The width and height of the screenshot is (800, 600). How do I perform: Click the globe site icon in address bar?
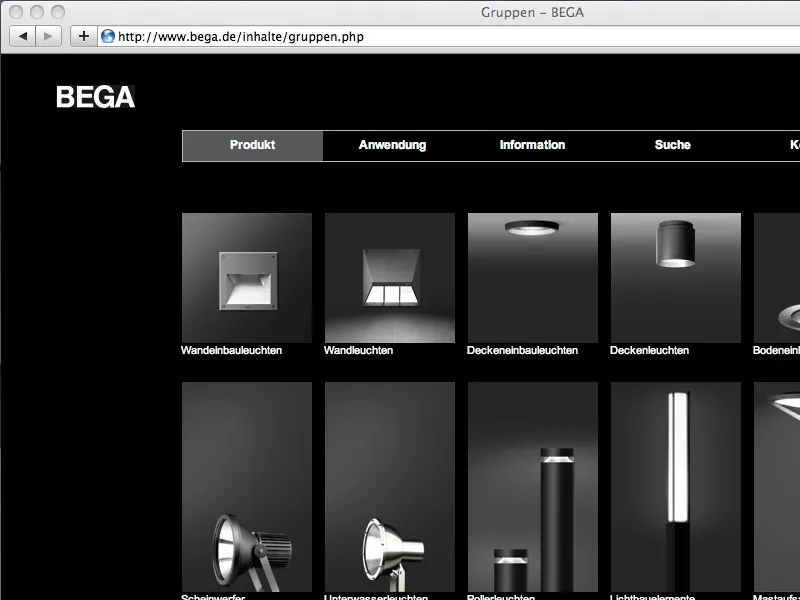coord(108,36)
